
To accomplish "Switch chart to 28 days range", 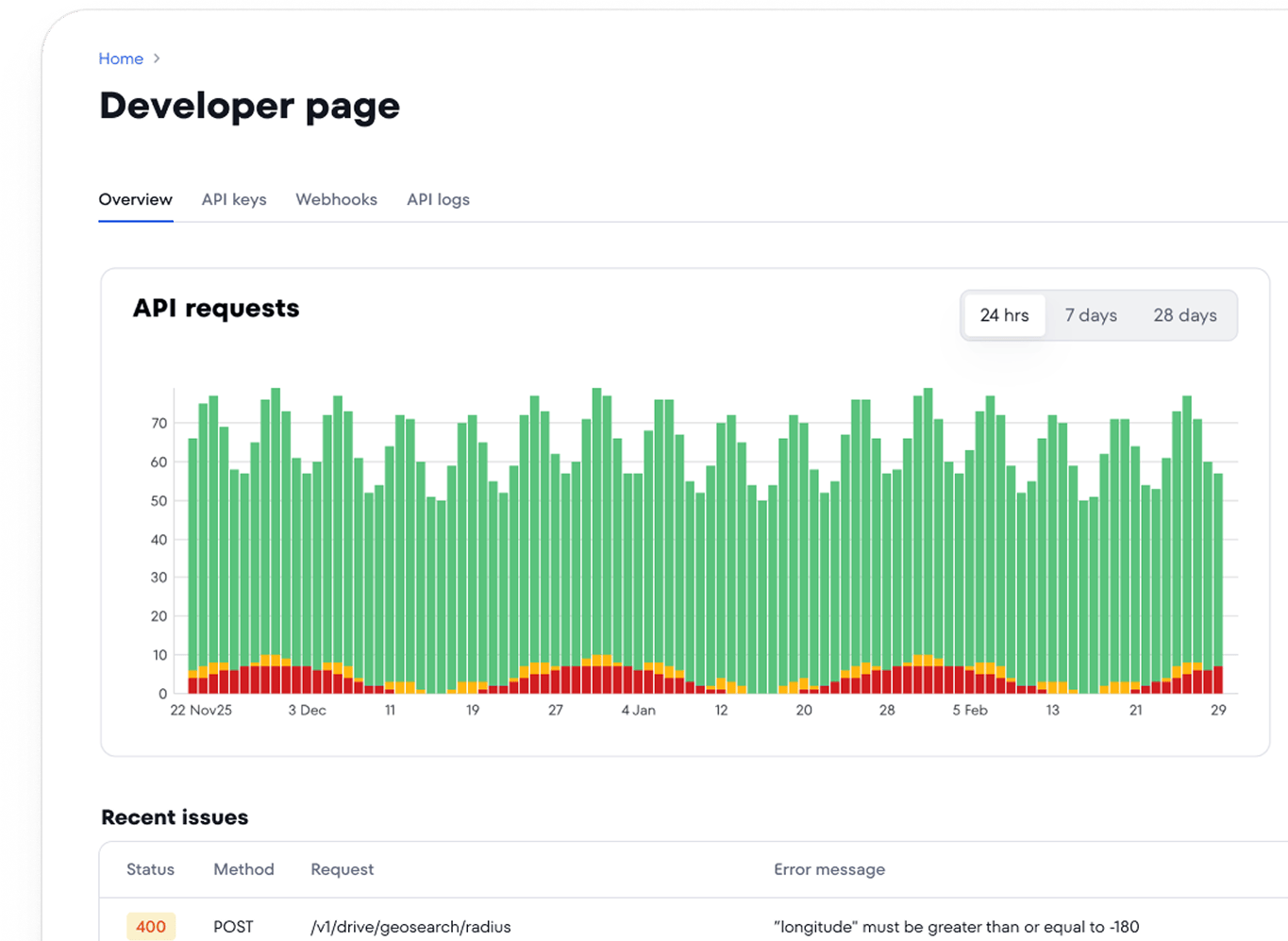I will (x=1185, y=315).
